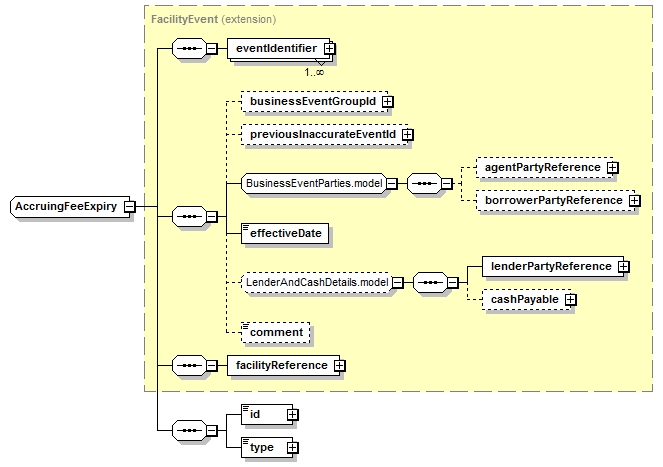The image size is (663, 467).
Task: Select sequence compositor after BusinessEventParties.model
Action: 425,184
